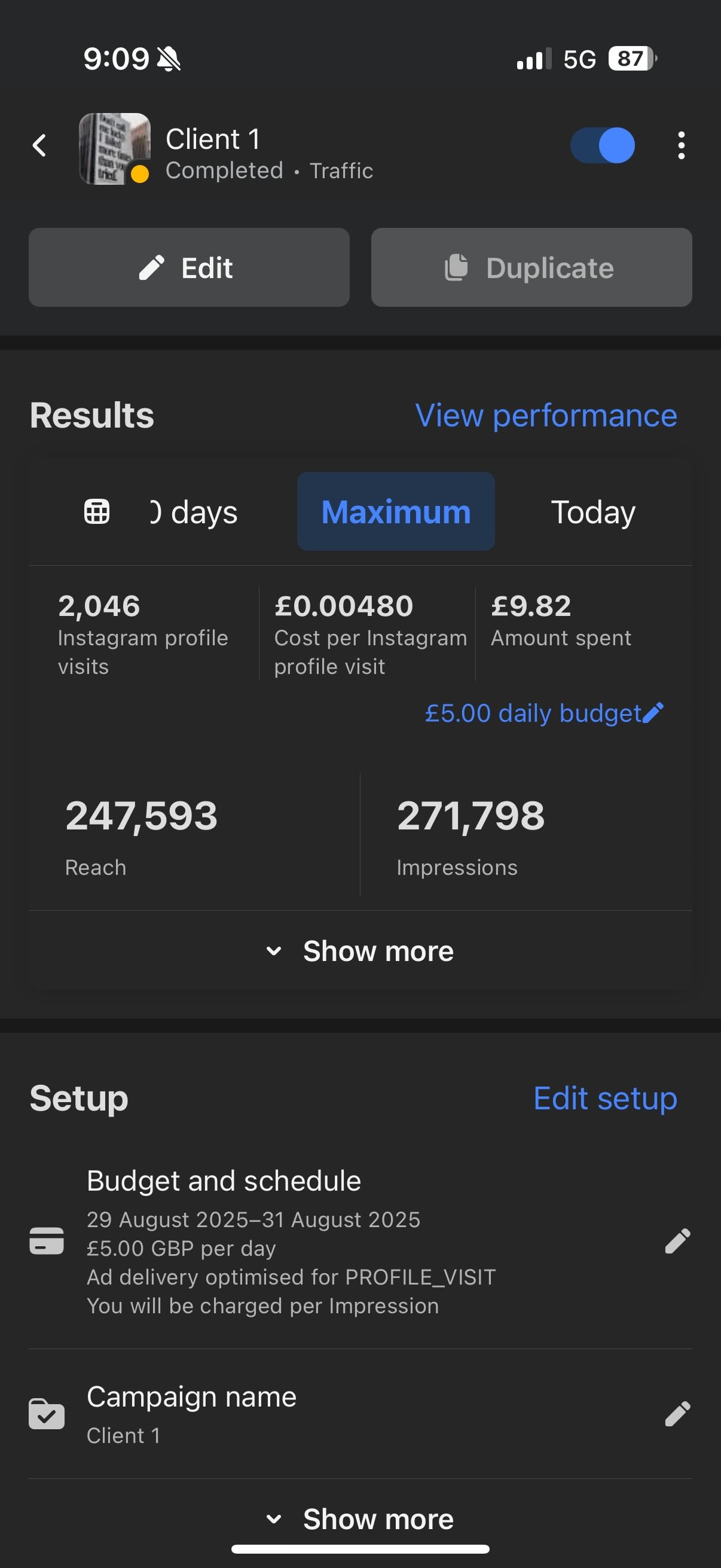Open the calendar date range picker icon
The height and width of the screenshot is (1568, 721).
pyautogui.click(x=97, y=511)
